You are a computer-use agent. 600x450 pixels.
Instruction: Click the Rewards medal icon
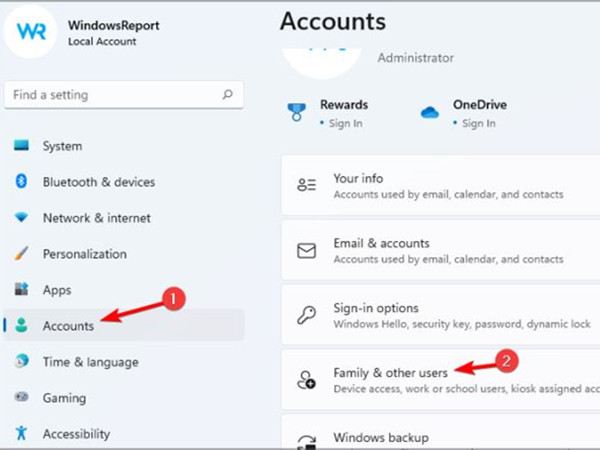pyautogui.click(x=296, y=112)
